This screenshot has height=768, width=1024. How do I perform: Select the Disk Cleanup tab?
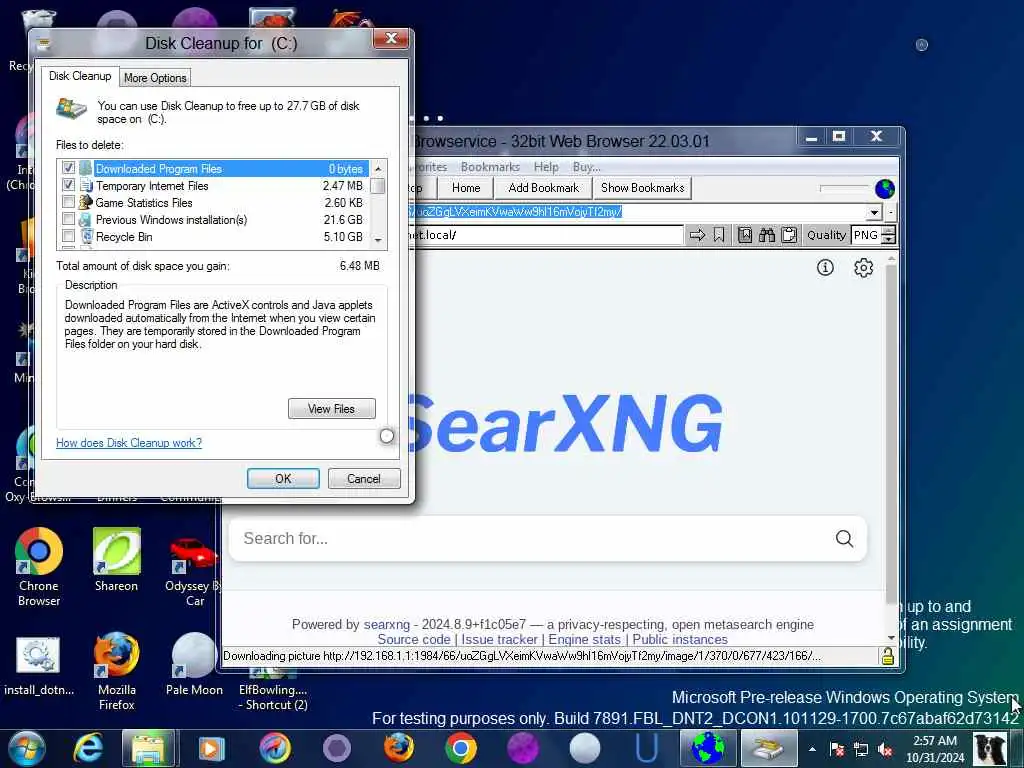80,76
